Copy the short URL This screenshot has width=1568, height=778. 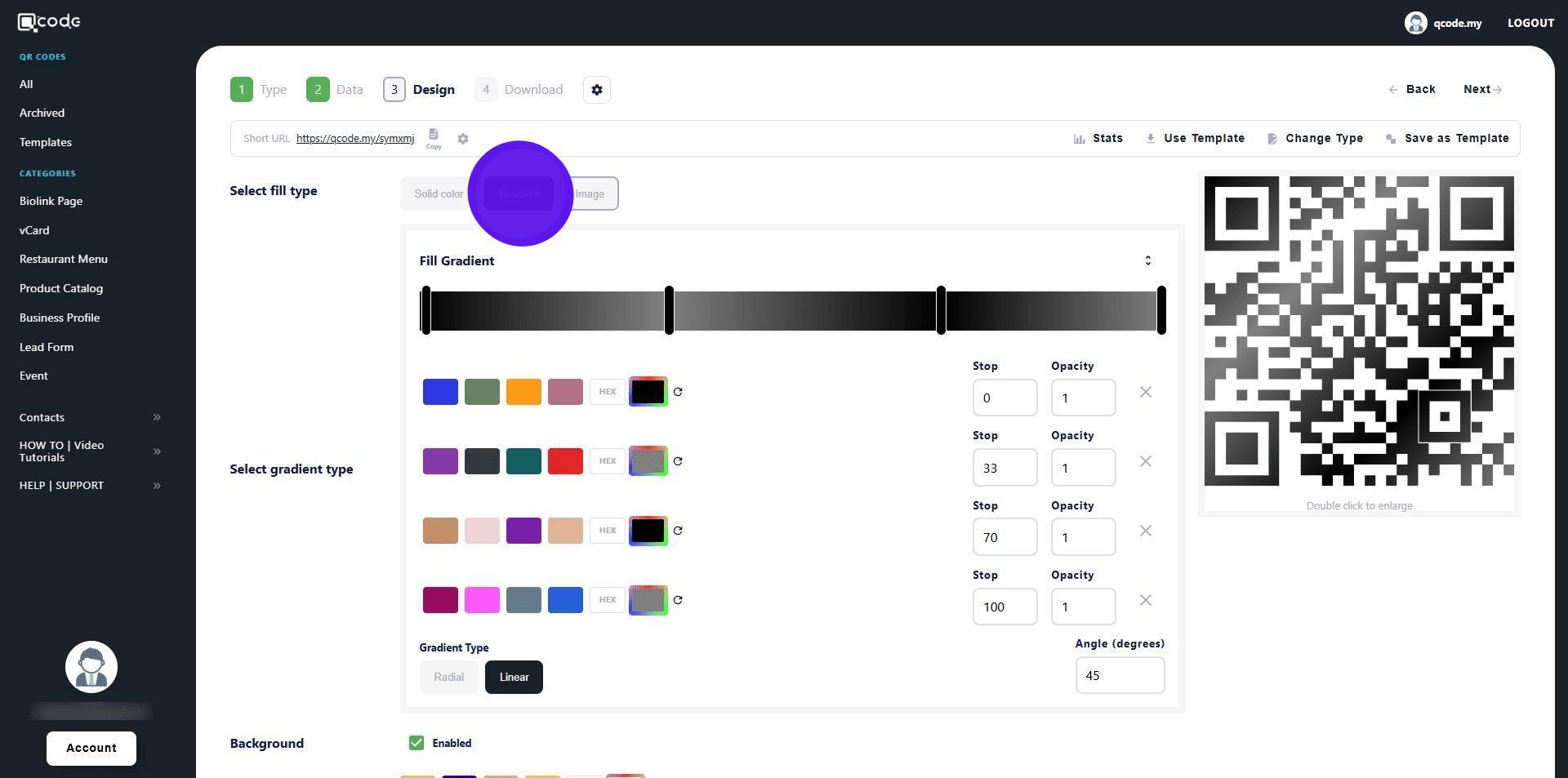[434, 138]
